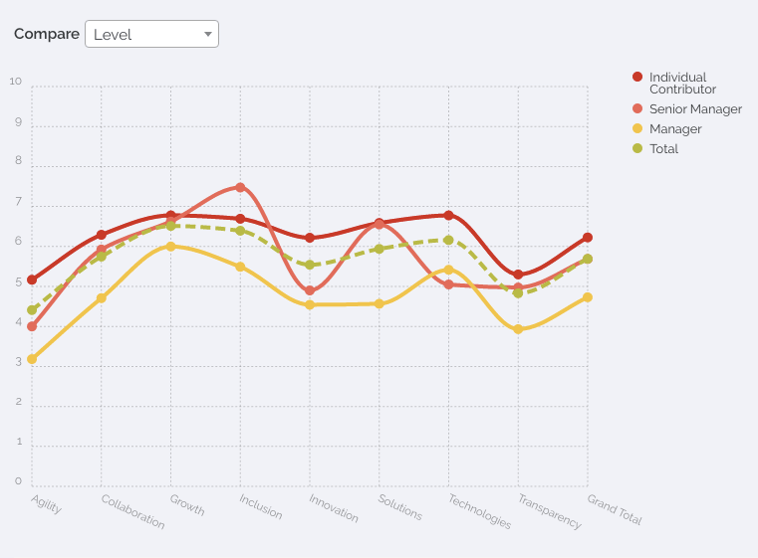
Task: Click the olive Total legend dot
Action: pyautogui.click(x=637, y=149)
